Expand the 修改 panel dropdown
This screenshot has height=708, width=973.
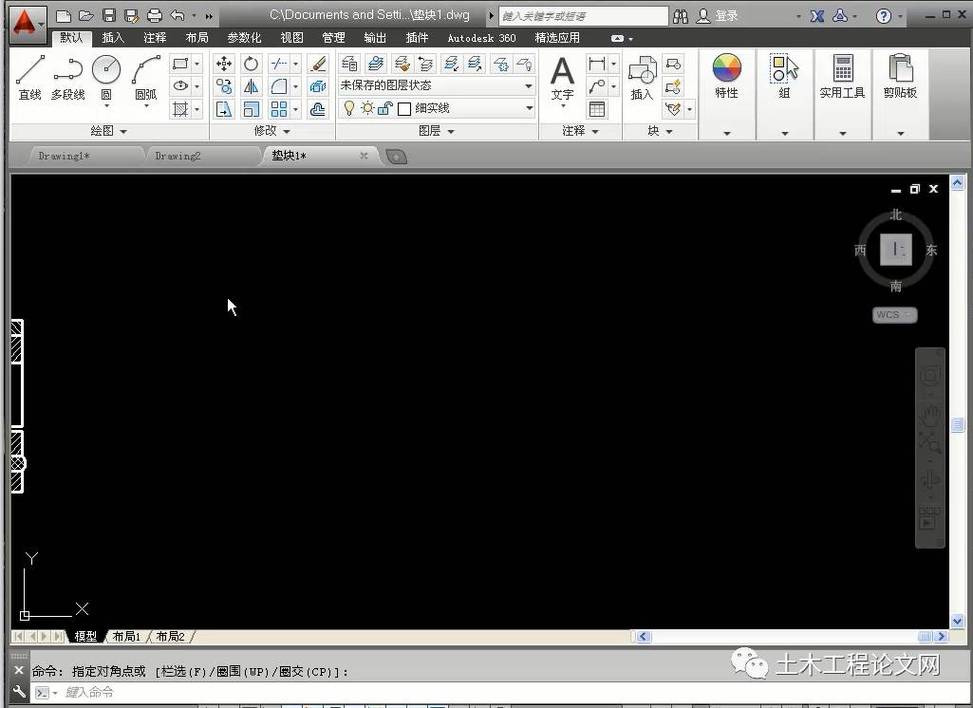(271, 131)
